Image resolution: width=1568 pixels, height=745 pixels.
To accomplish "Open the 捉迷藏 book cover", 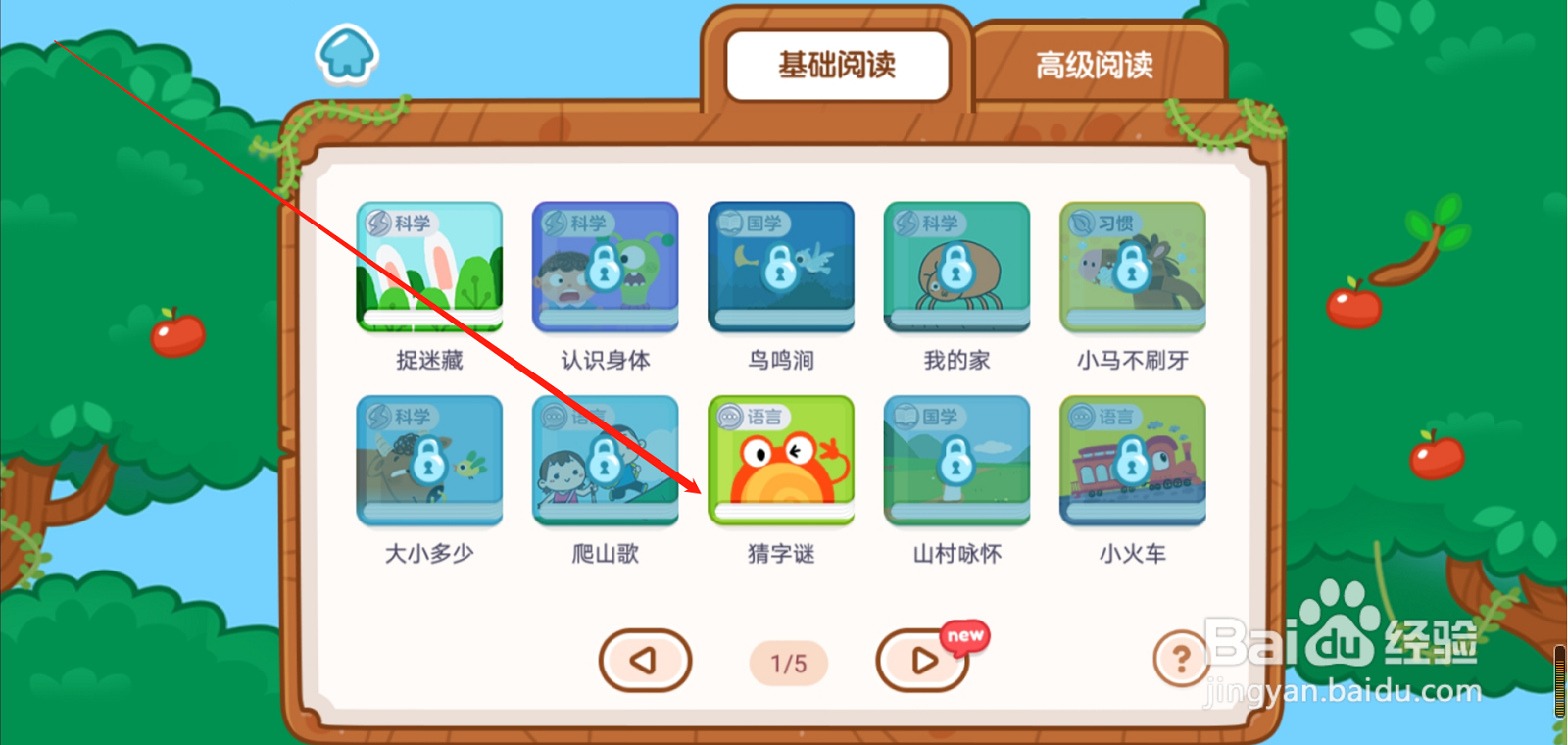I will point(429,267).
